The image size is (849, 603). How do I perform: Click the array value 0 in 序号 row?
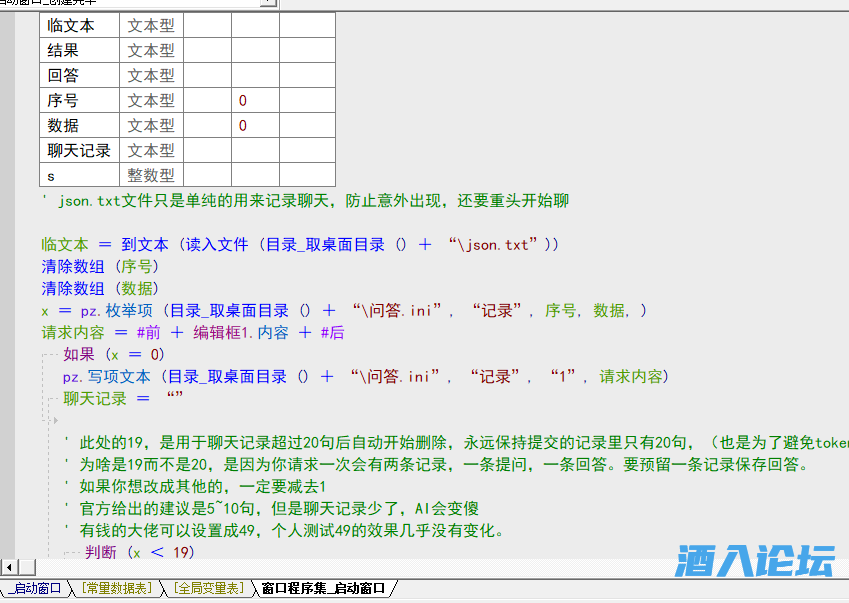pos(243,100)
